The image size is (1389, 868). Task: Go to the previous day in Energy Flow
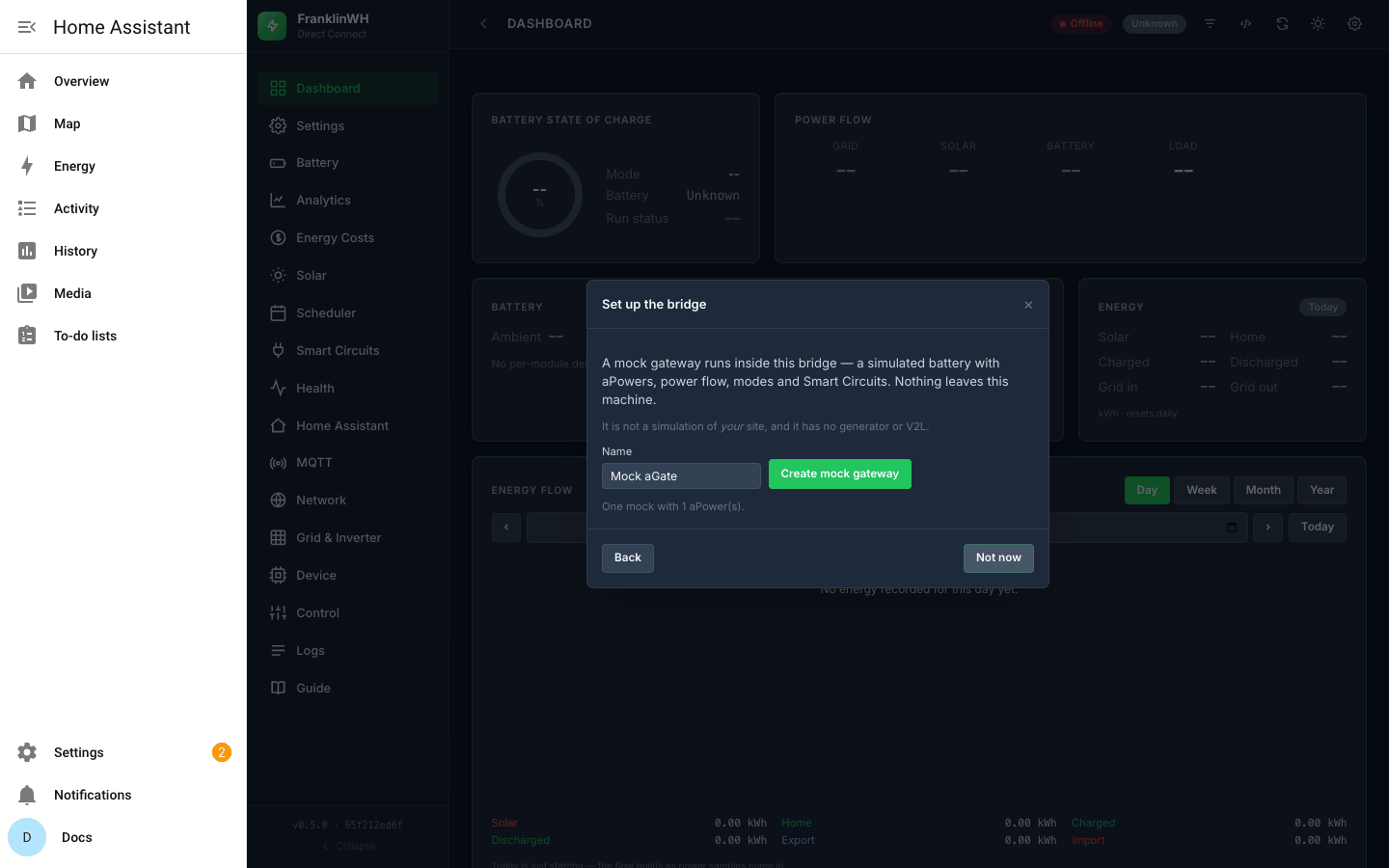point(506,528)
